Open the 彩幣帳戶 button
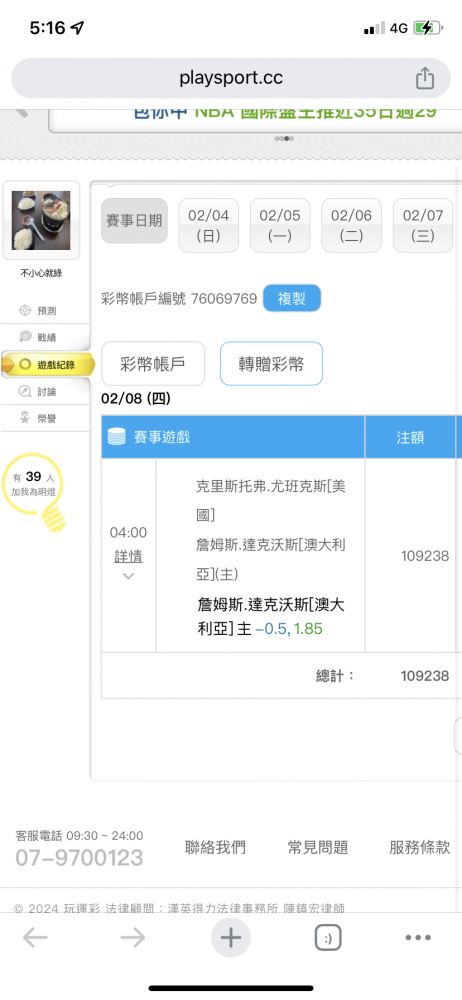The width and height of the screenshot is (462, 1000). coord(153,364)
